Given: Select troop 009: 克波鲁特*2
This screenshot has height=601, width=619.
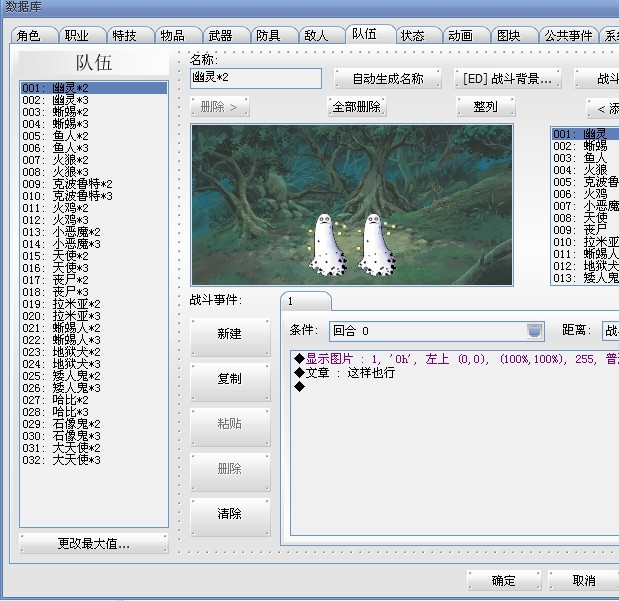Looking at the screenshot, I should [x=94, y=184].
